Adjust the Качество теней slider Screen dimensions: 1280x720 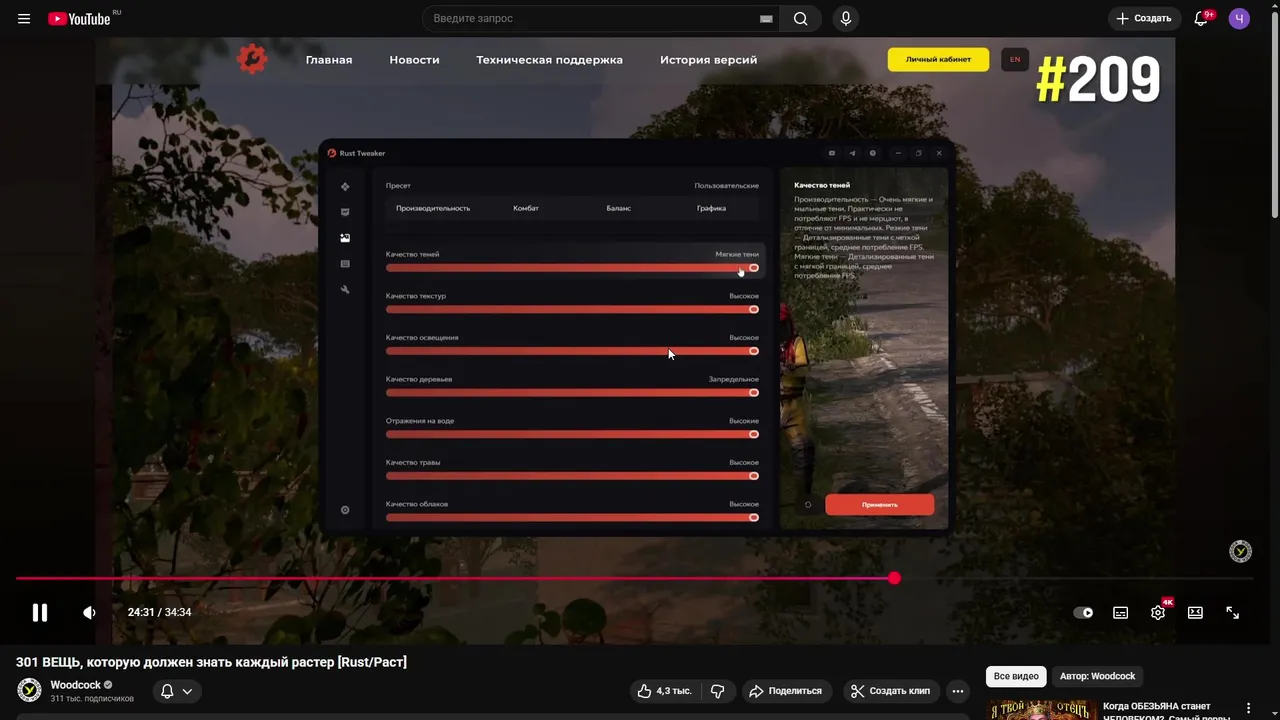(572, 268)
